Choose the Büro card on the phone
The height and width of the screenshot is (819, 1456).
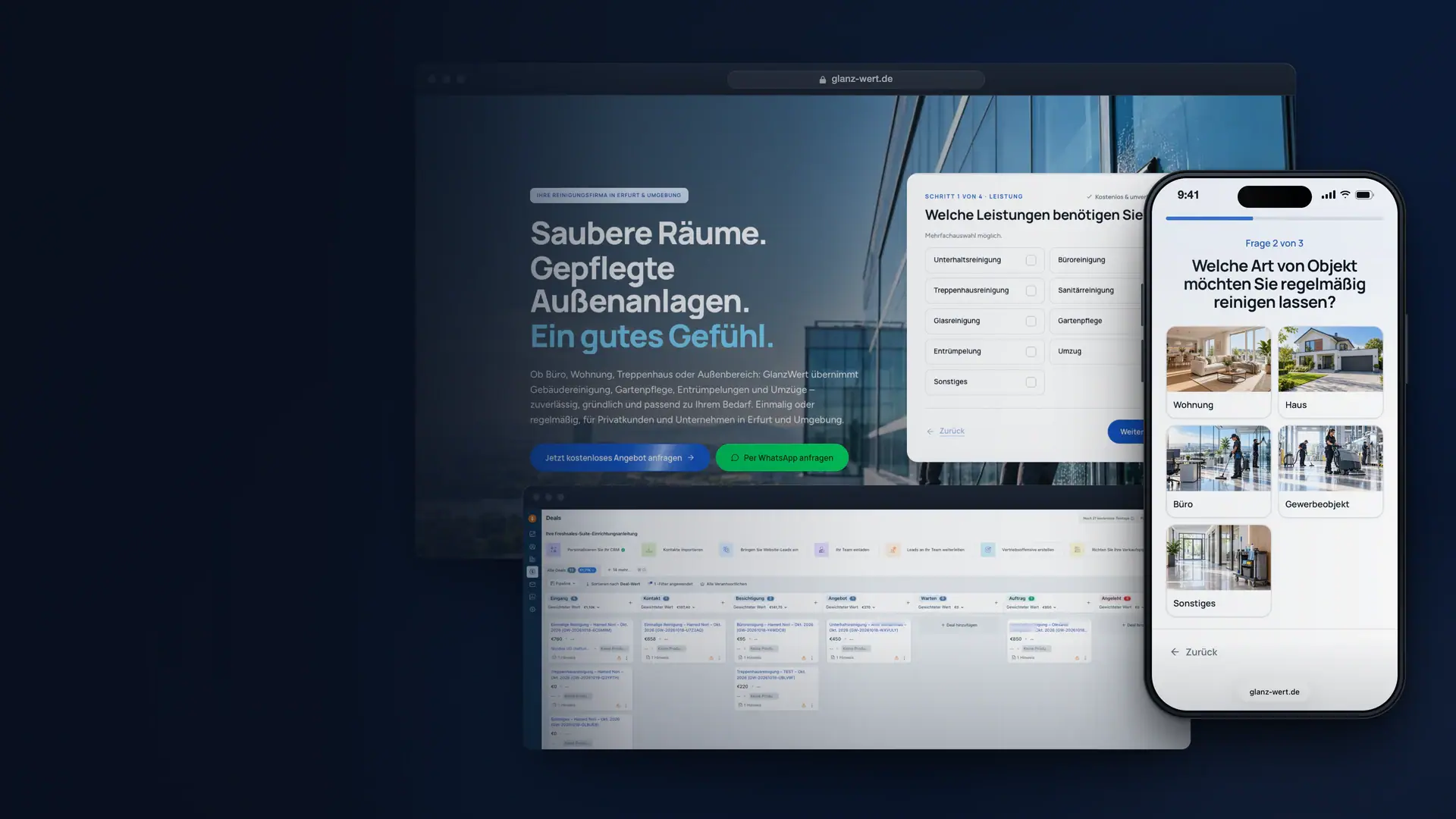1218,471
